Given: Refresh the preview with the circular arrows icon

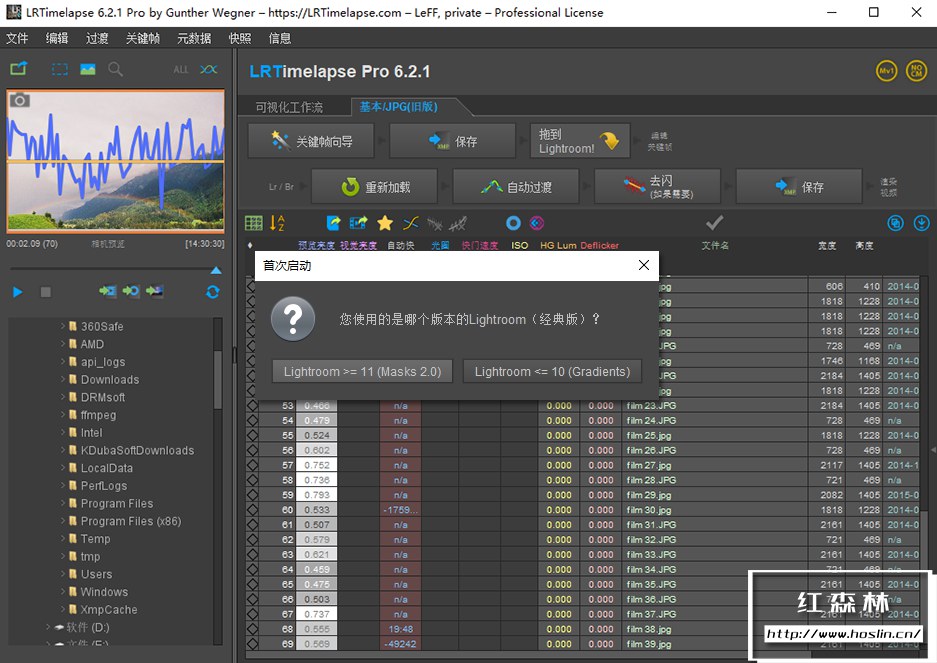Looking at the screenshot, I should point(213,292).
